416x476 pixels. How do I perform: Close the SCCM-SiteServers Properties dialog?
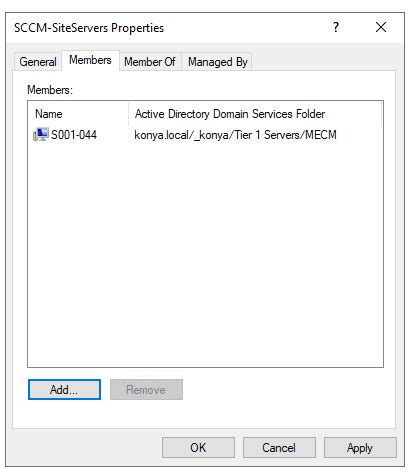click(x=381, y=27)
